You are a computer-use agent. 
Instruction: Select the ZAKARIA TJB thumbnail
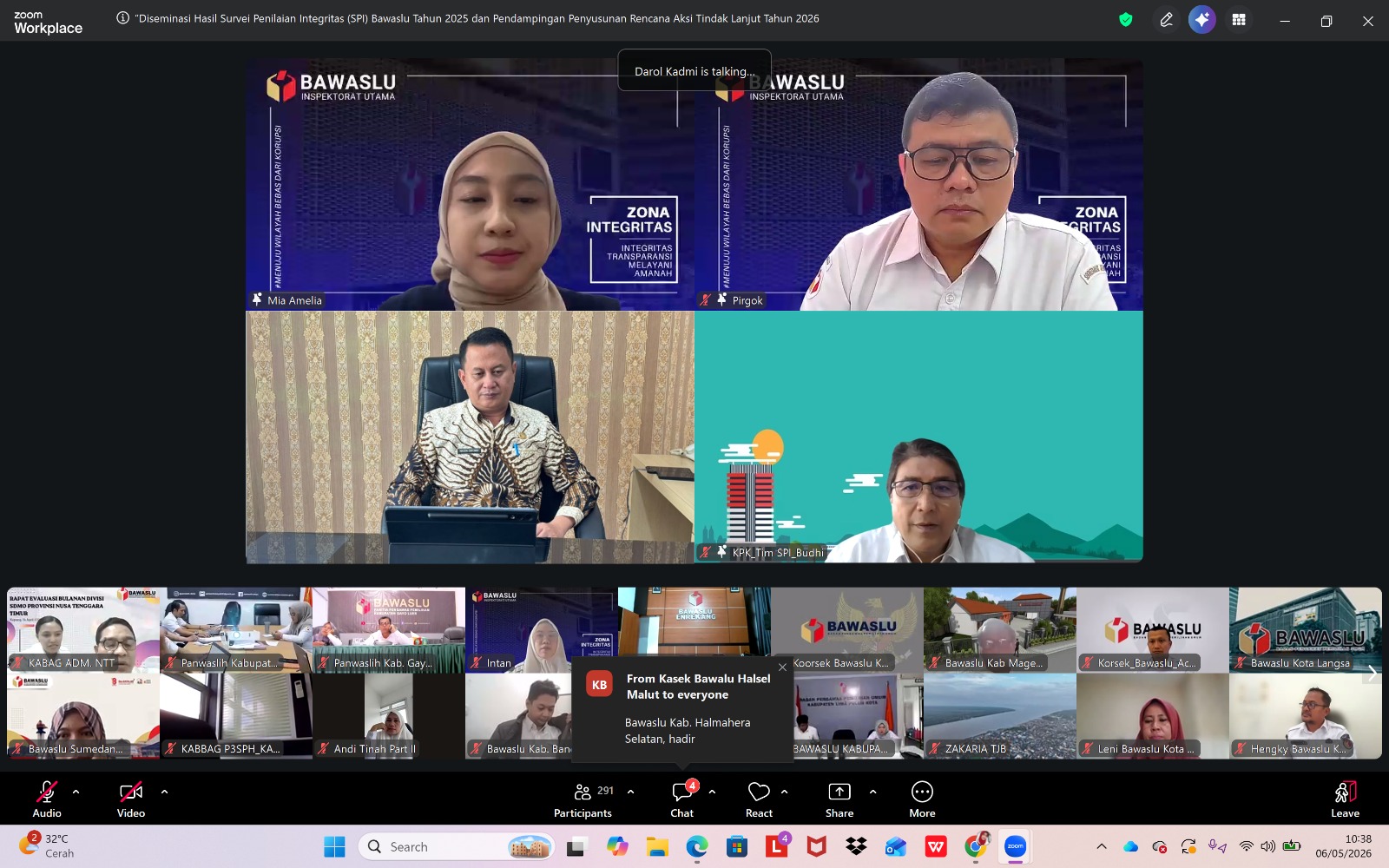click(x=1000, y=716)
